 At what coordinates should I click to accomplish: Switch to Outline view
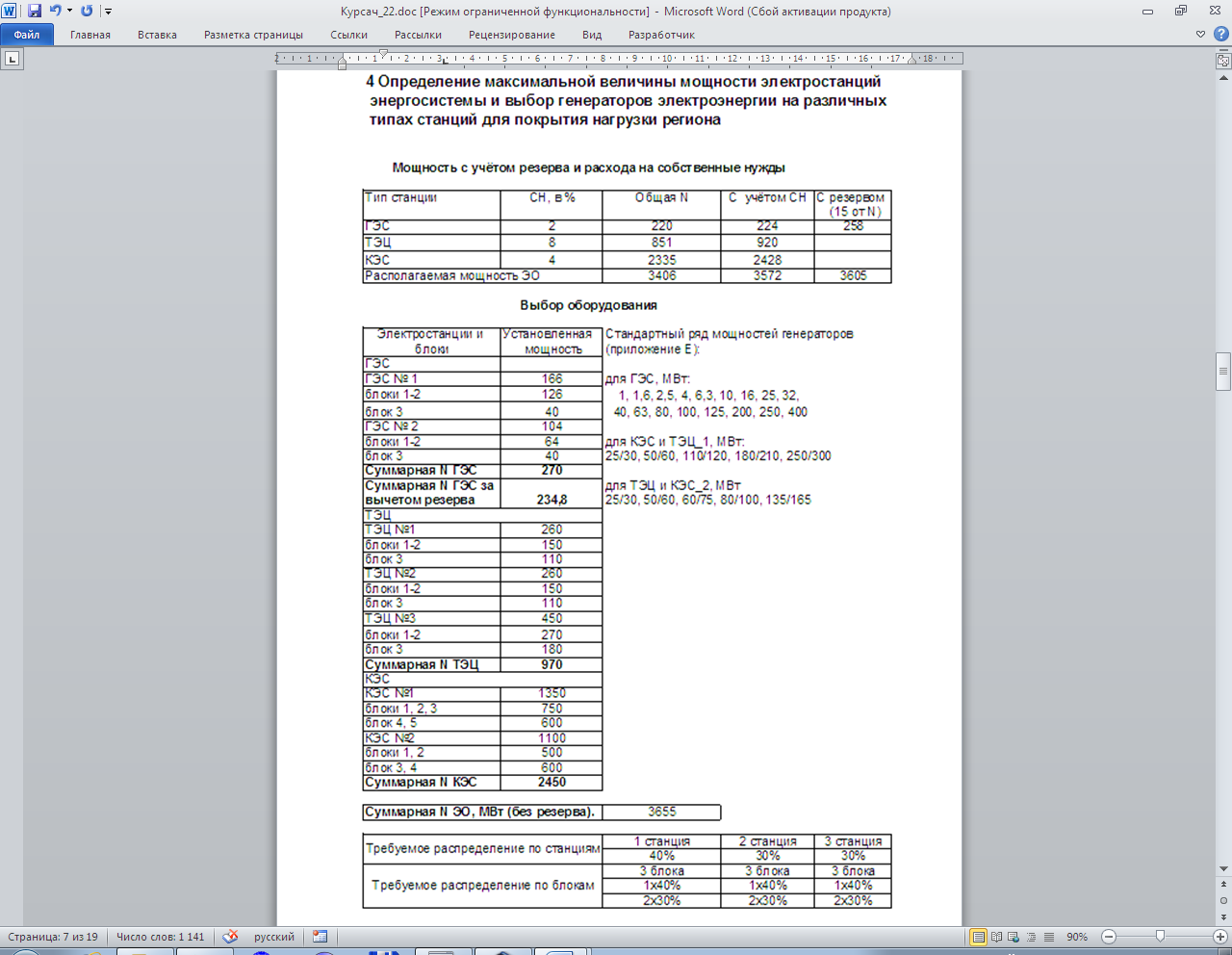[1031, 937]
